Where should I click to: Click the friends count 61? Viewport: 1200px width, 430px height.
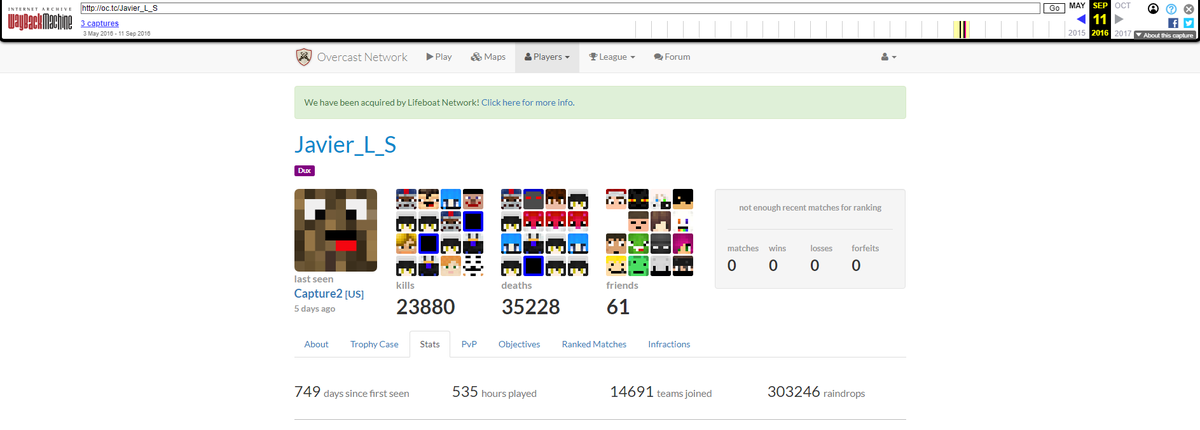[619, 307]
